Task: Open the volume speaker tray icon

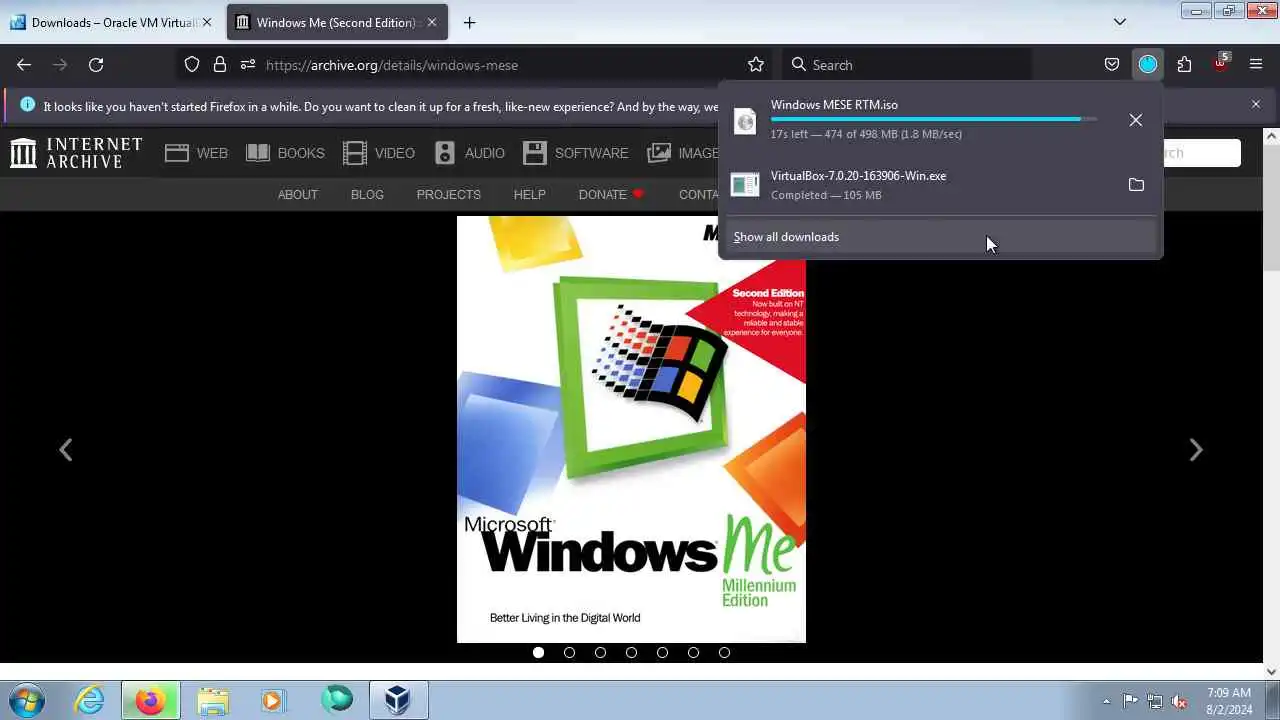Action: coord(1179,701)
